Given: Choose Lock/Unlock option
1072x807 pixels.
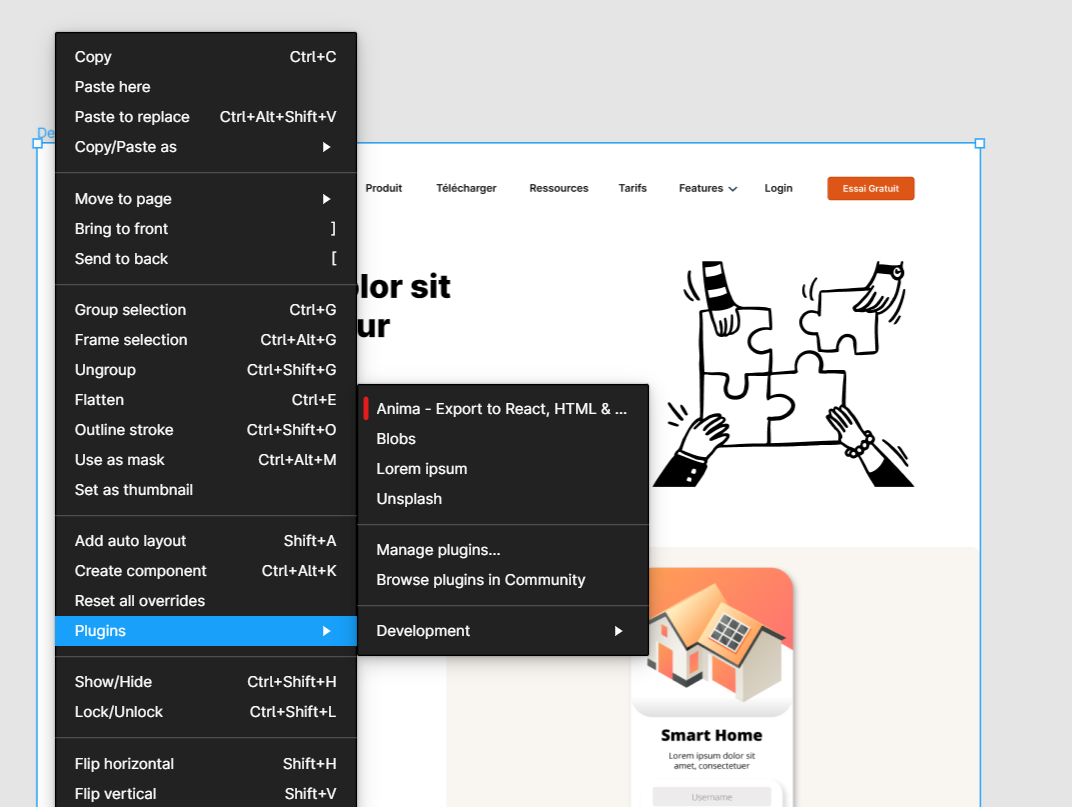Looking at the screenshot, I should point(206,712).
